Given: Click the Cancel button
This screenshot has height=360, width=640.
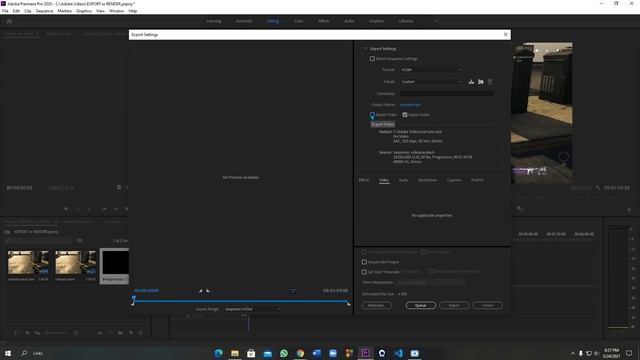Looking at the screenshot, I should coord(487,305).
